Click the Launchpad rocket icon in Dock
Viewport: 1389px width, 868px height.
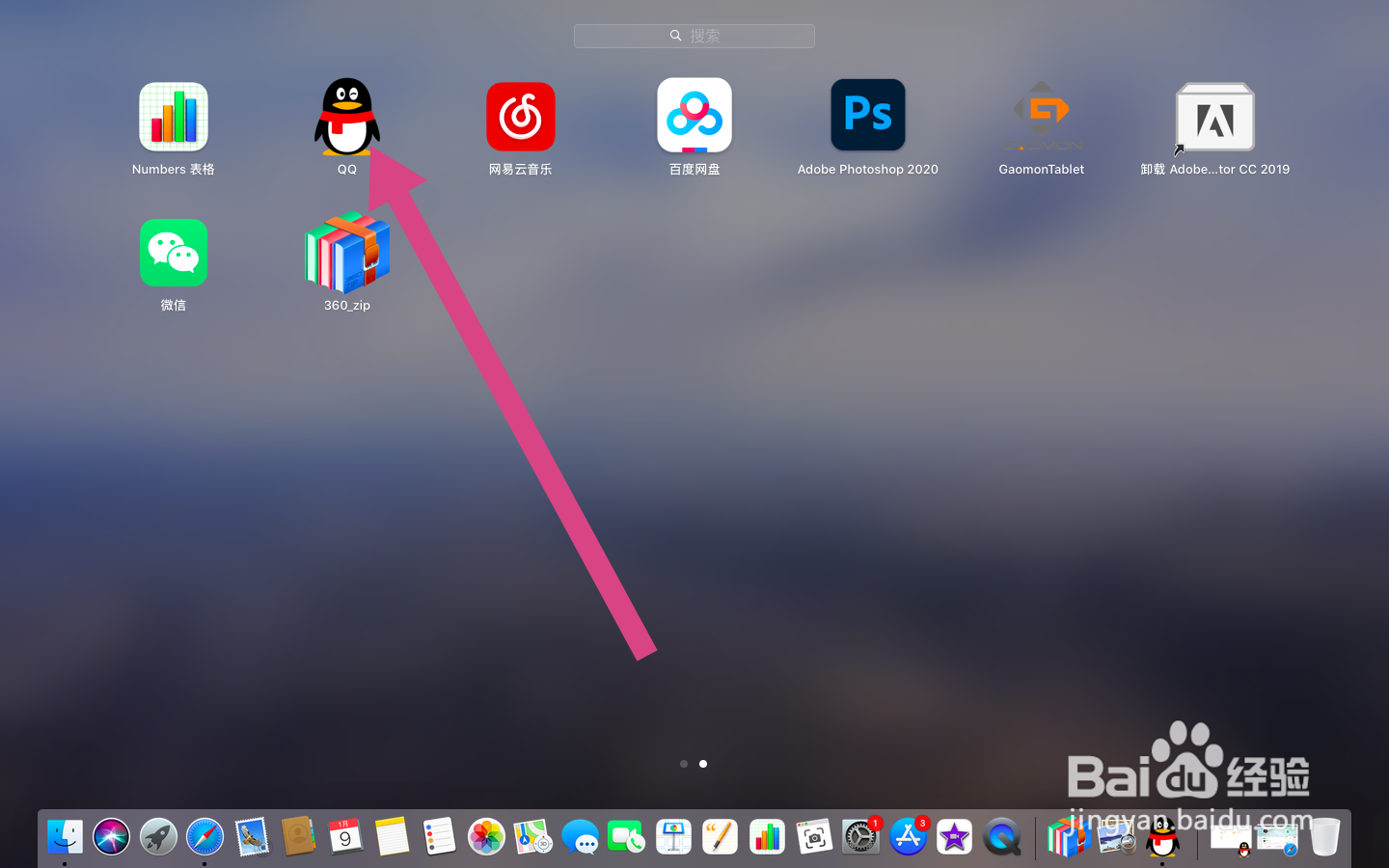point(158,837)
